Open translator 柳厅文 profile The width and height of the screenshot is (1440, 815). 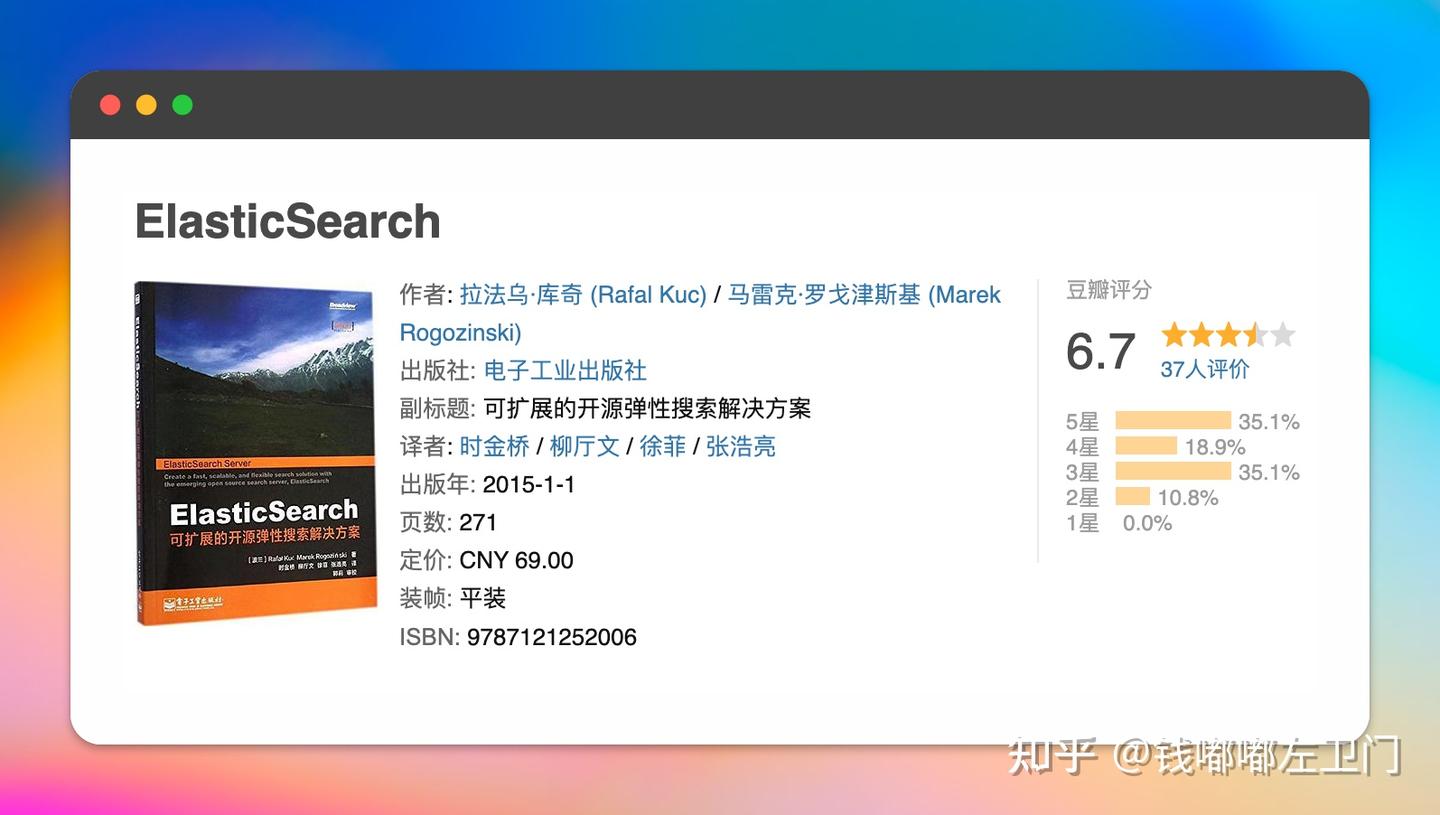(585, 447)
